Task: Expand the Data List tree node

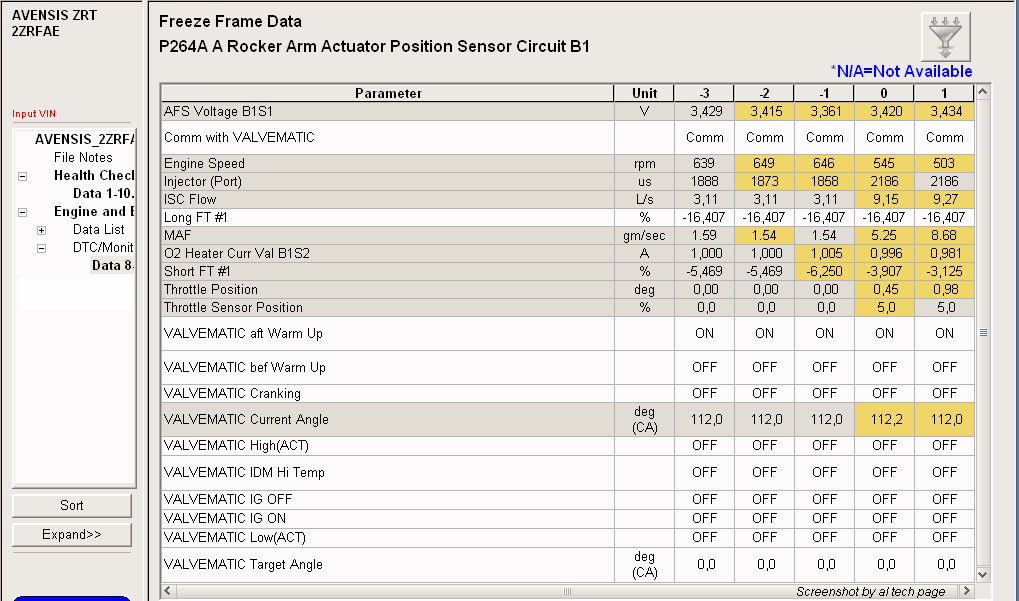Action: pos(41,230)
